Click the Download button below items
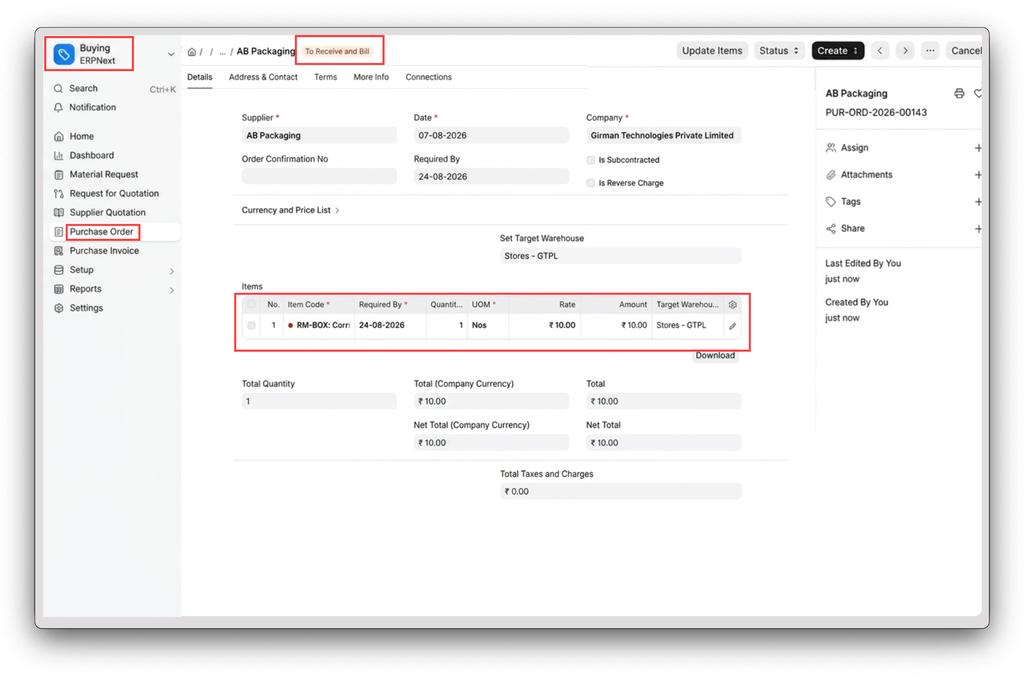 (x=715, y=355)
